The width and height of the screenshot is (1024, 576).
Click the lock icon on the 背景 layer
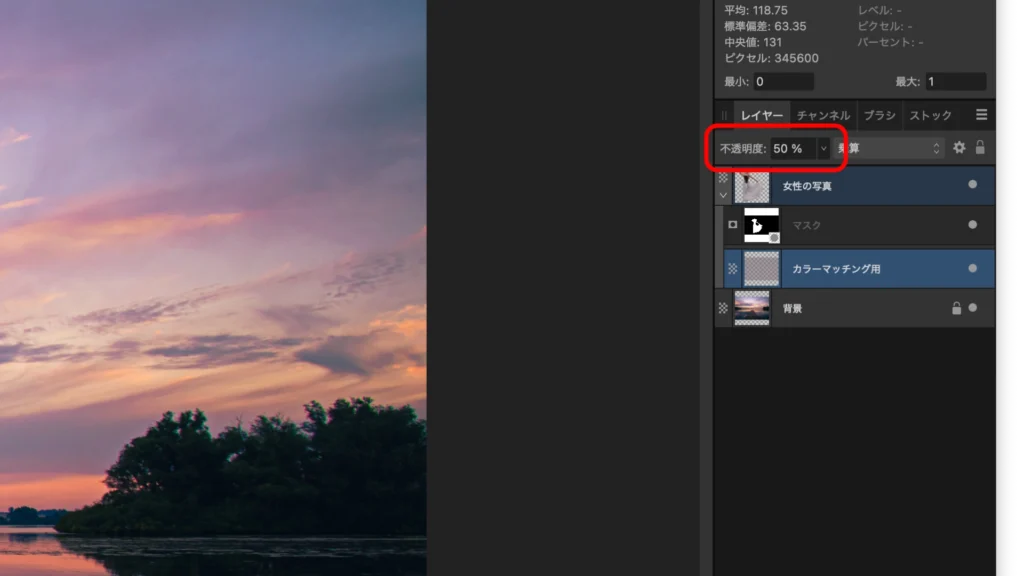click(x=956, y=308)
